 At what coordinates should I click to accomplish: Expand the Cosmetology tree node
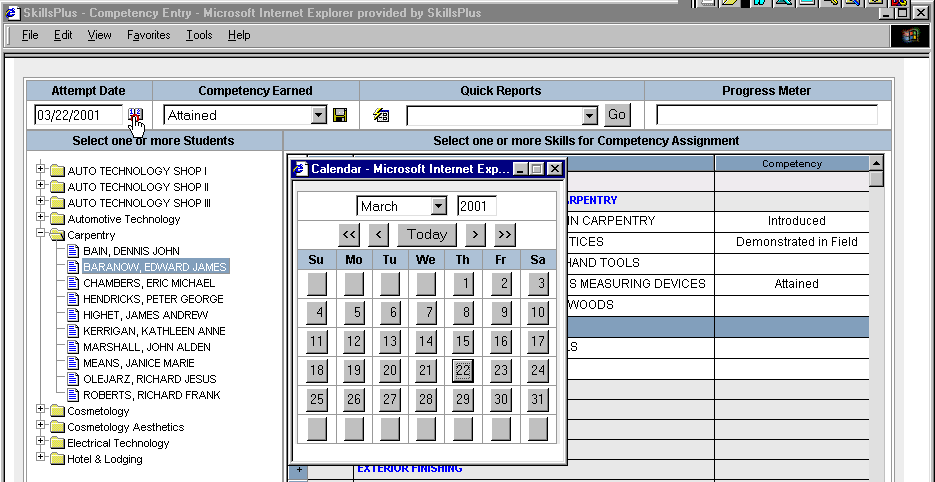(x=41, y=409)
